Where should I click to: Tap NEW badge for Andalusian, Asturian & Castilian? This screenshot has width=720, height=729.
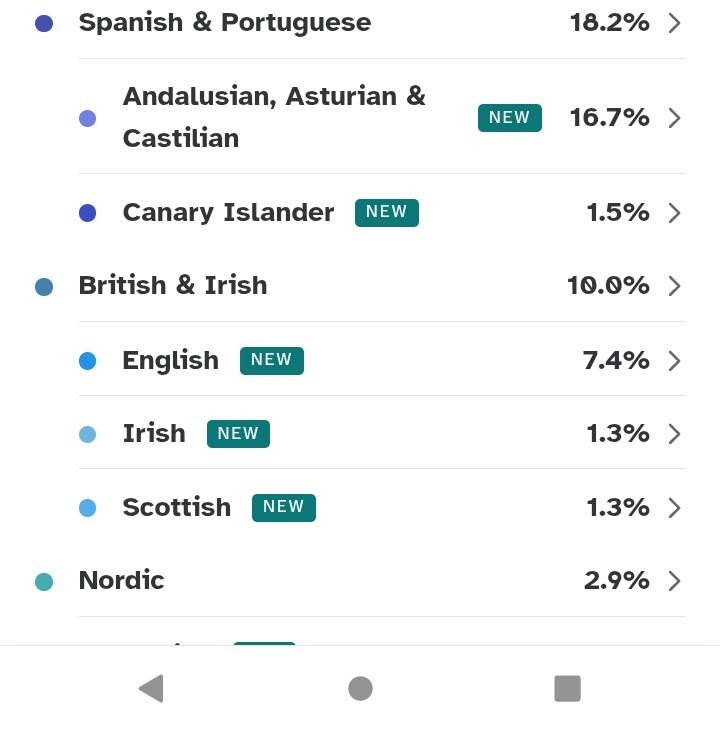click(x=509, y=117)
